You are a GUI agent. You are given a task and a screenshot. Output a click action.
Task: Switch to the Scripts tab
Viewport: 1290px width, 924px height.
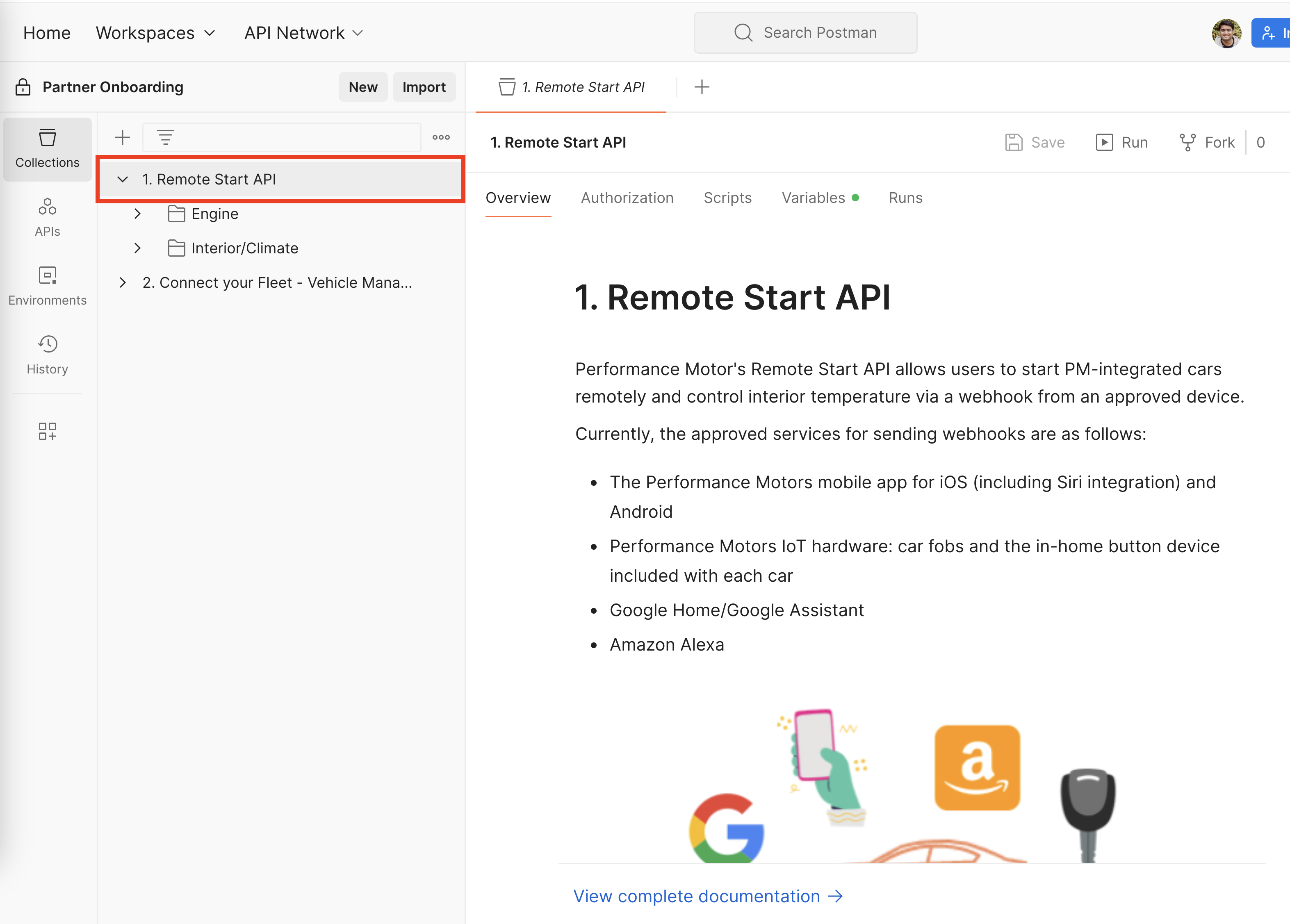(x=727, y=198)
